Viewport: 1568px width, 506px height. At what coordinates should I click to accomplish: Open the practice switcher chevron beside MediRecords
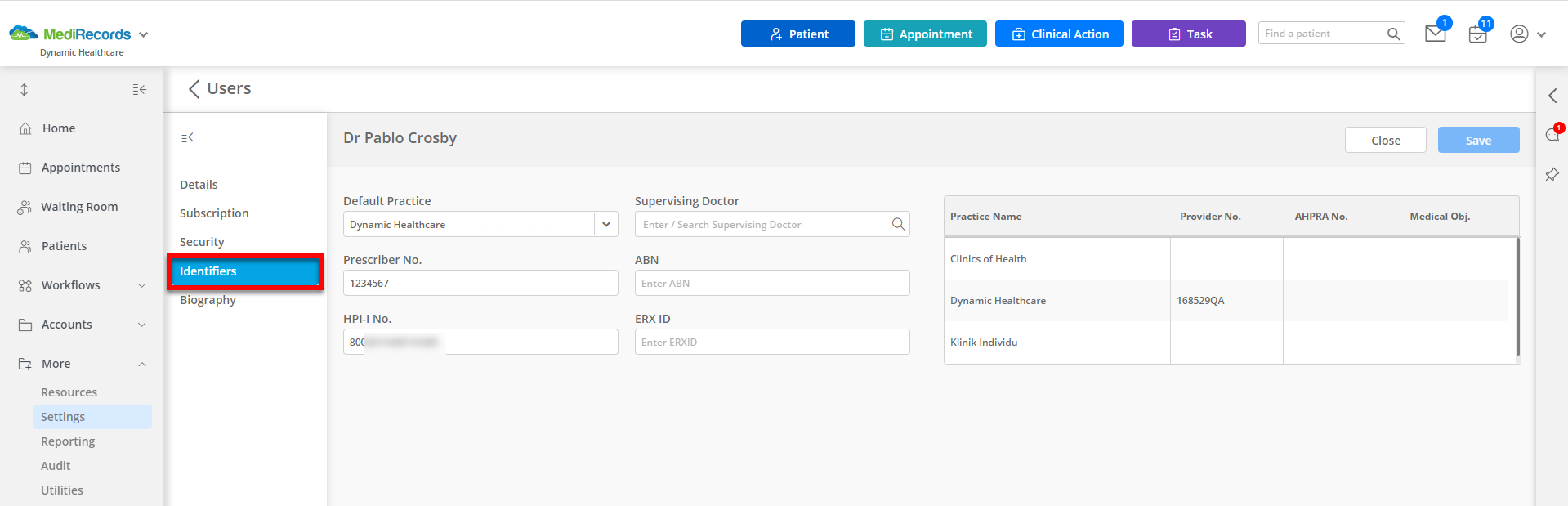(144, 34)
